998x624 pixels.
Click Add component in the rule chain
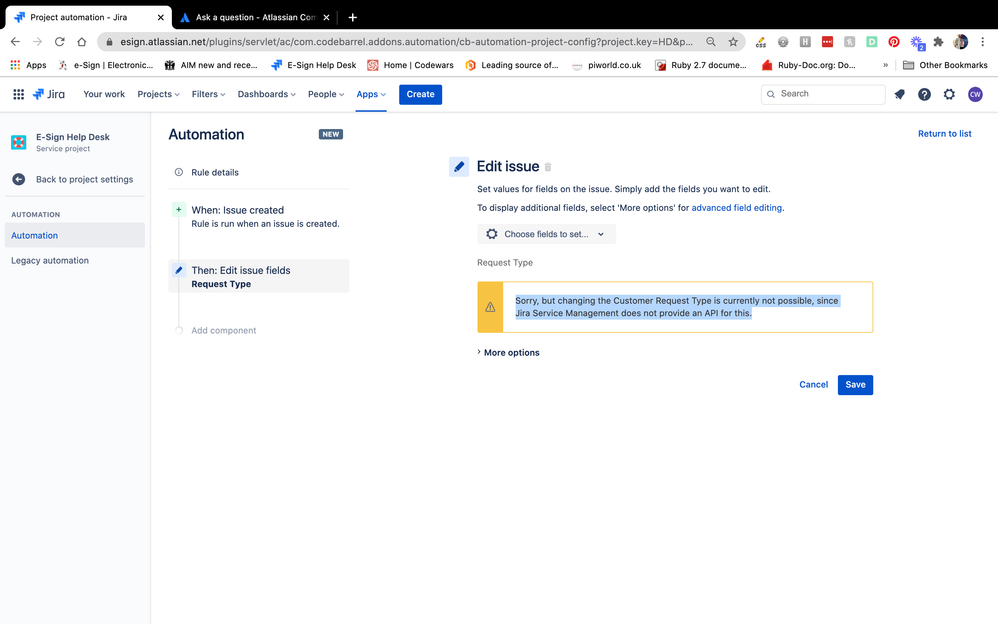point(223,330)
